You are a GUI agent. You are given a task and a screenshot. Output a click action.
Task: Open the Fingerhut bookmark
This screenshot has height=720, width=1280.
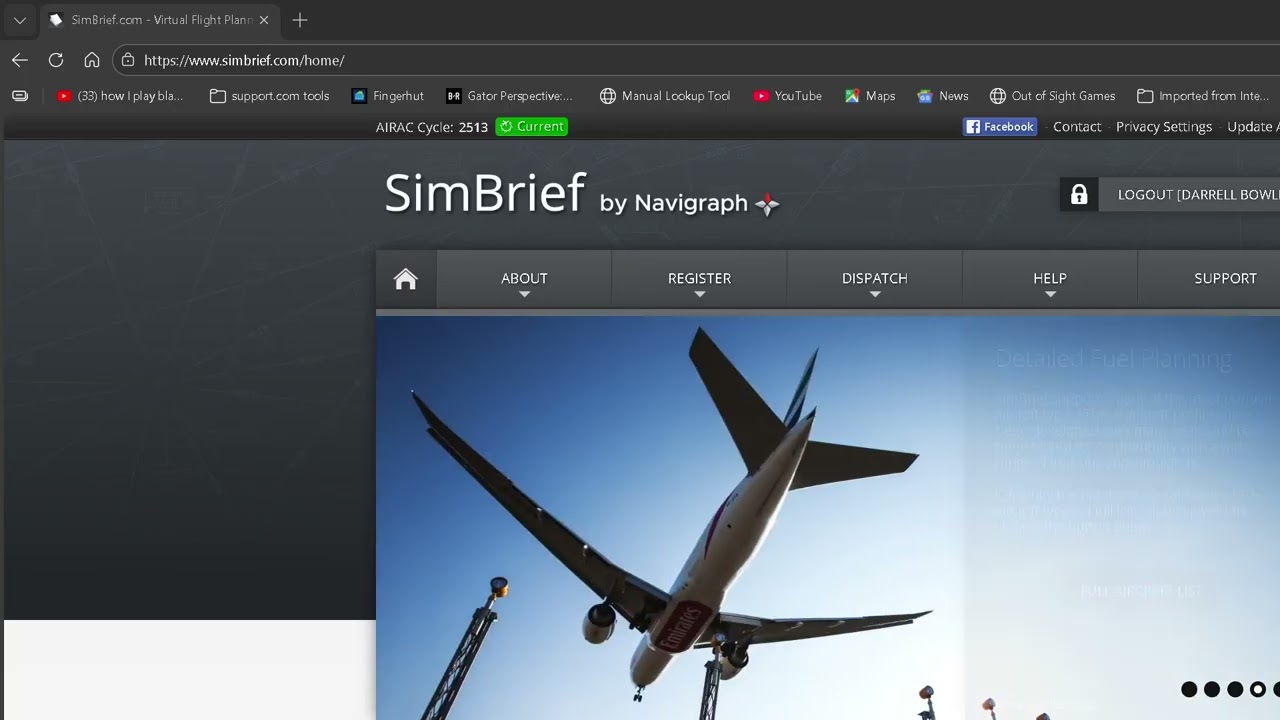coord(388,96)
